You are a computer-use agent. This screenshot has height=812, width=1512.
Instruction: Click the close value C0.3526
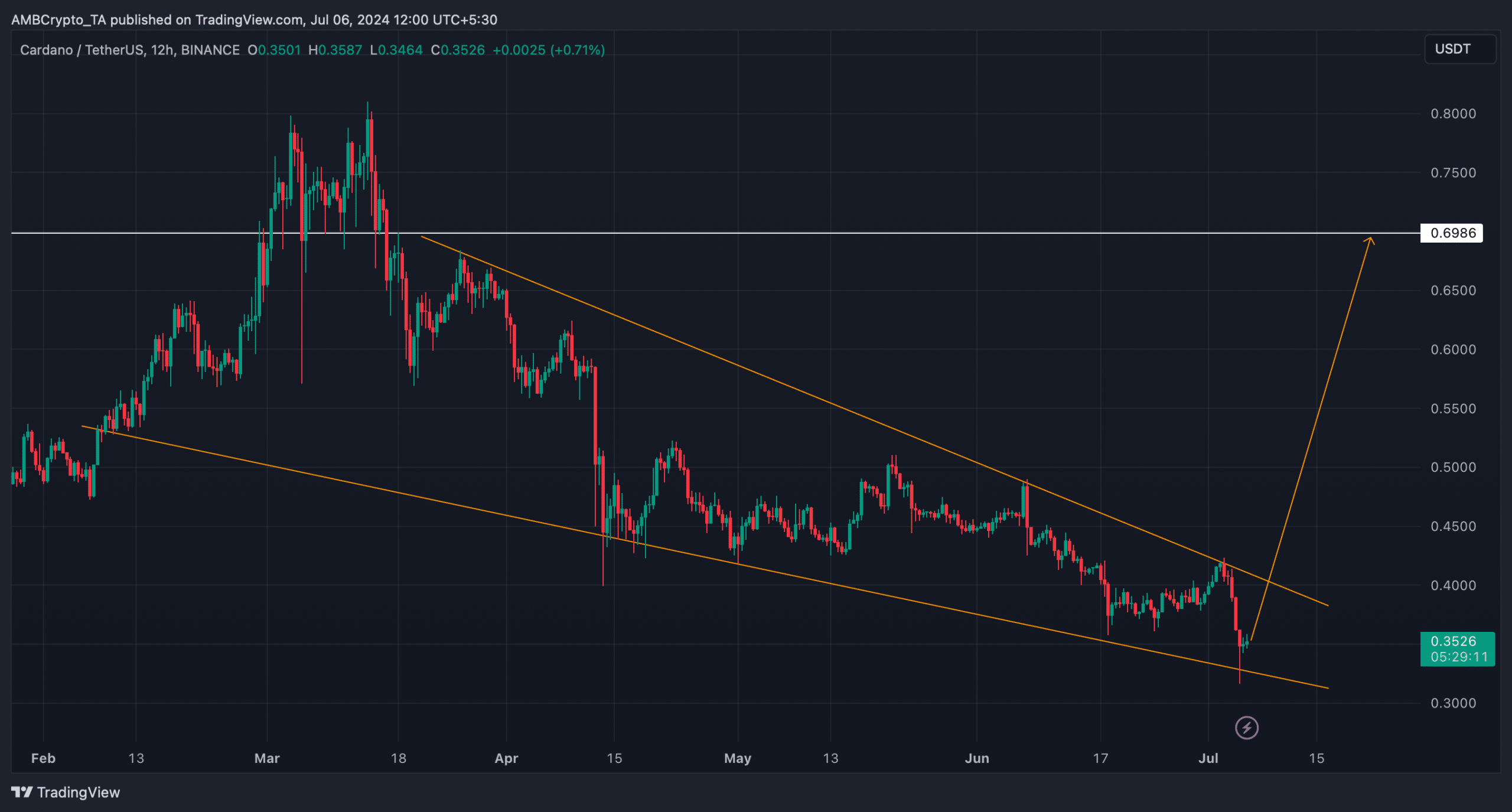(458, 50)
